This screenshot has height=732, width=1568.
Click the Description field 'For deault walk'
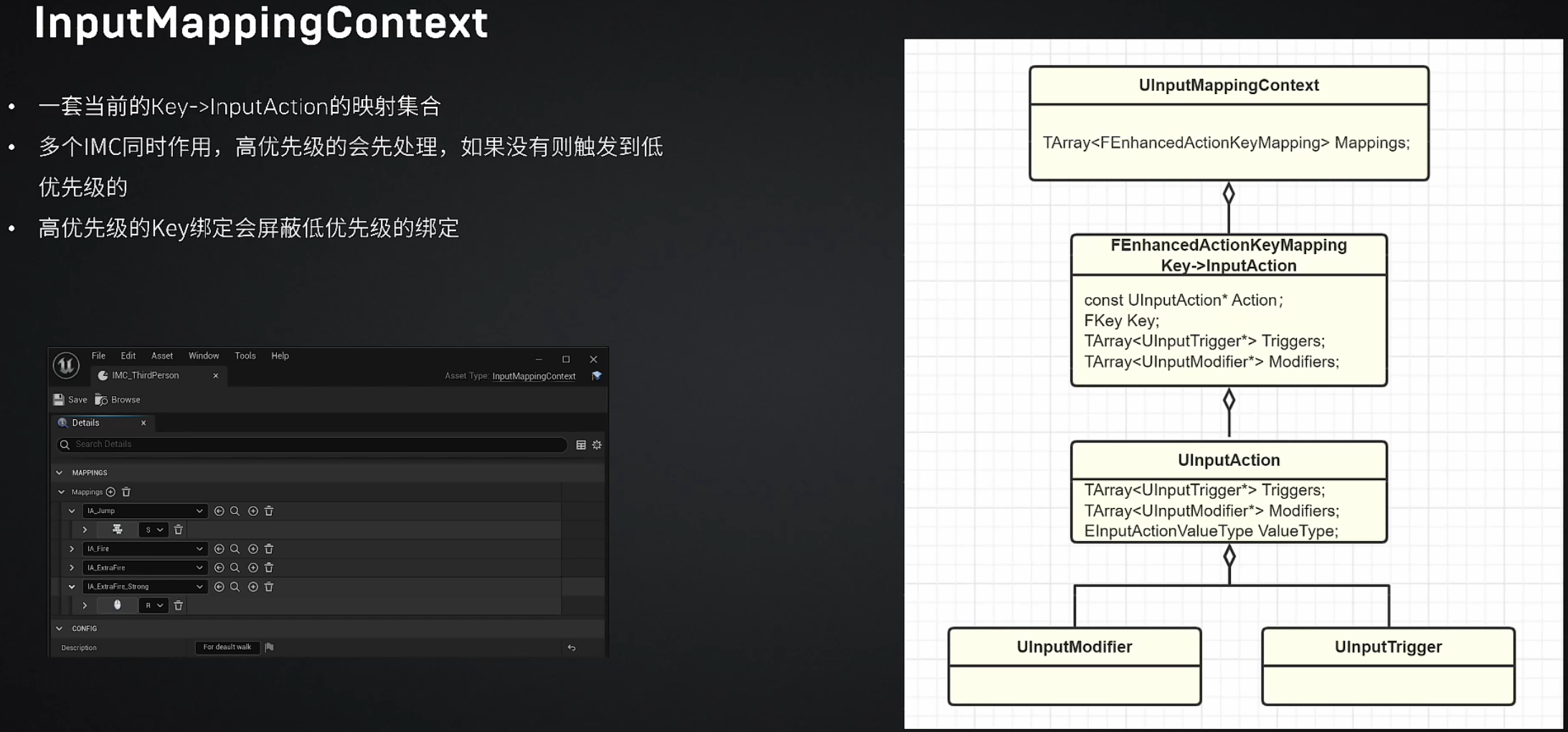pos(227,647)
